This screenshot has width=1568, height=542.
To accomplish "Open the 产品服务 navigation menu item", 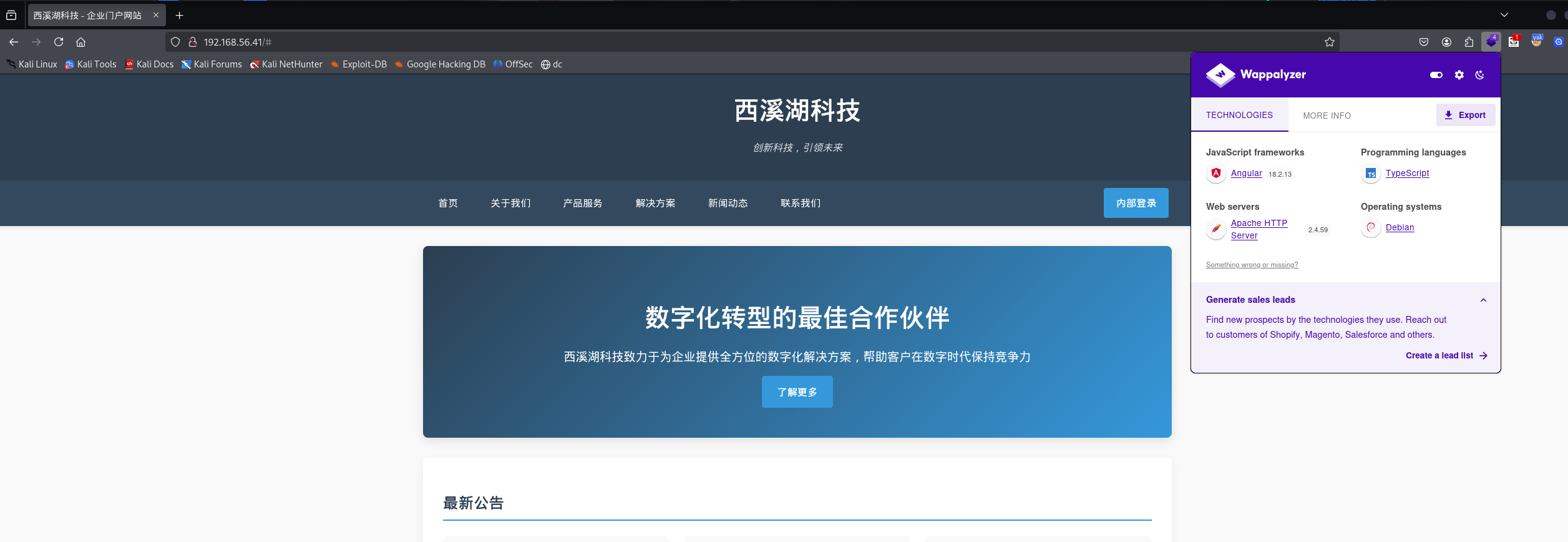I will (x=582, y=203).
